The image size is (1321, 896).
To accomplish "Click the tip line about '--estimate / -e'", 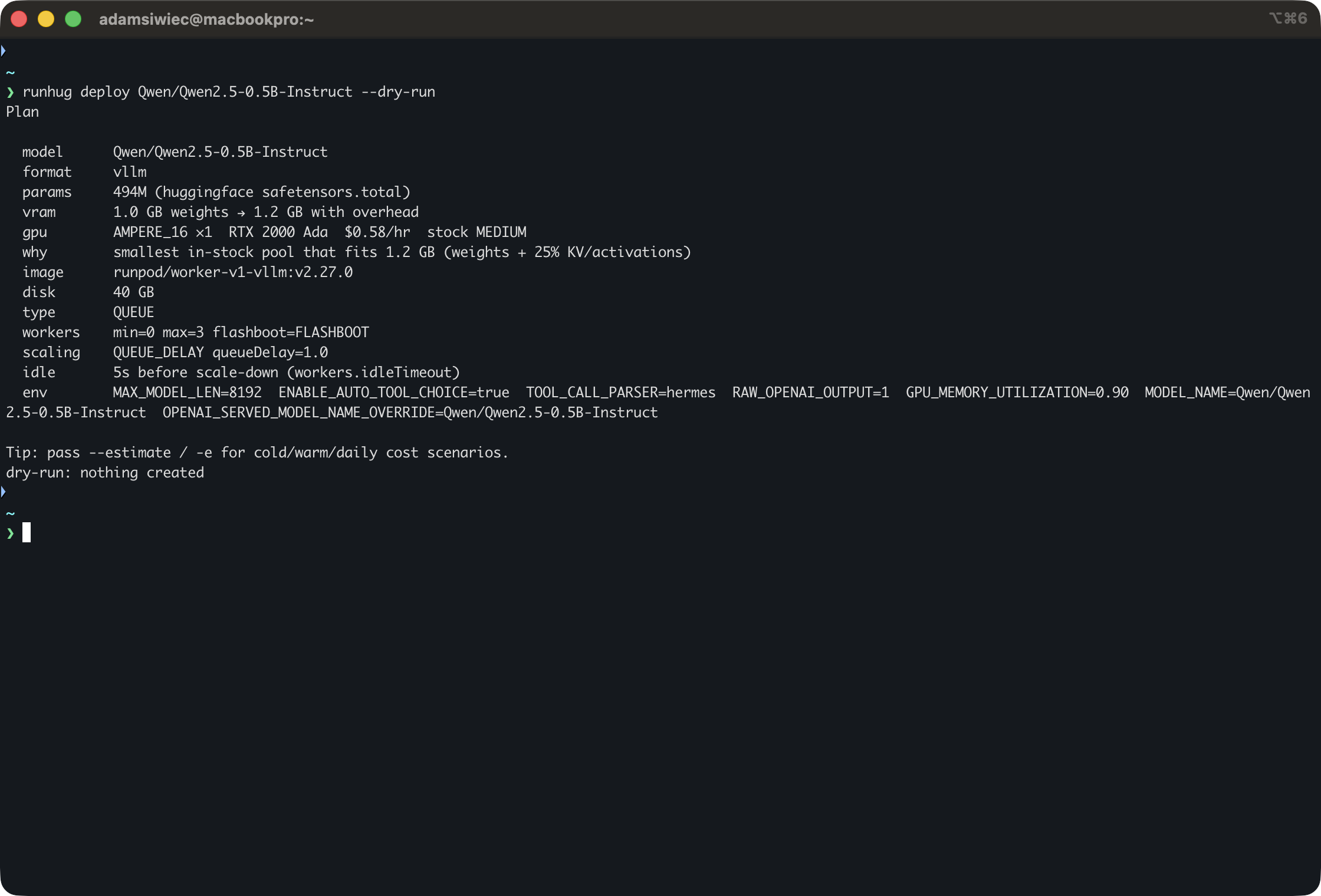I will tap(257, 453).
